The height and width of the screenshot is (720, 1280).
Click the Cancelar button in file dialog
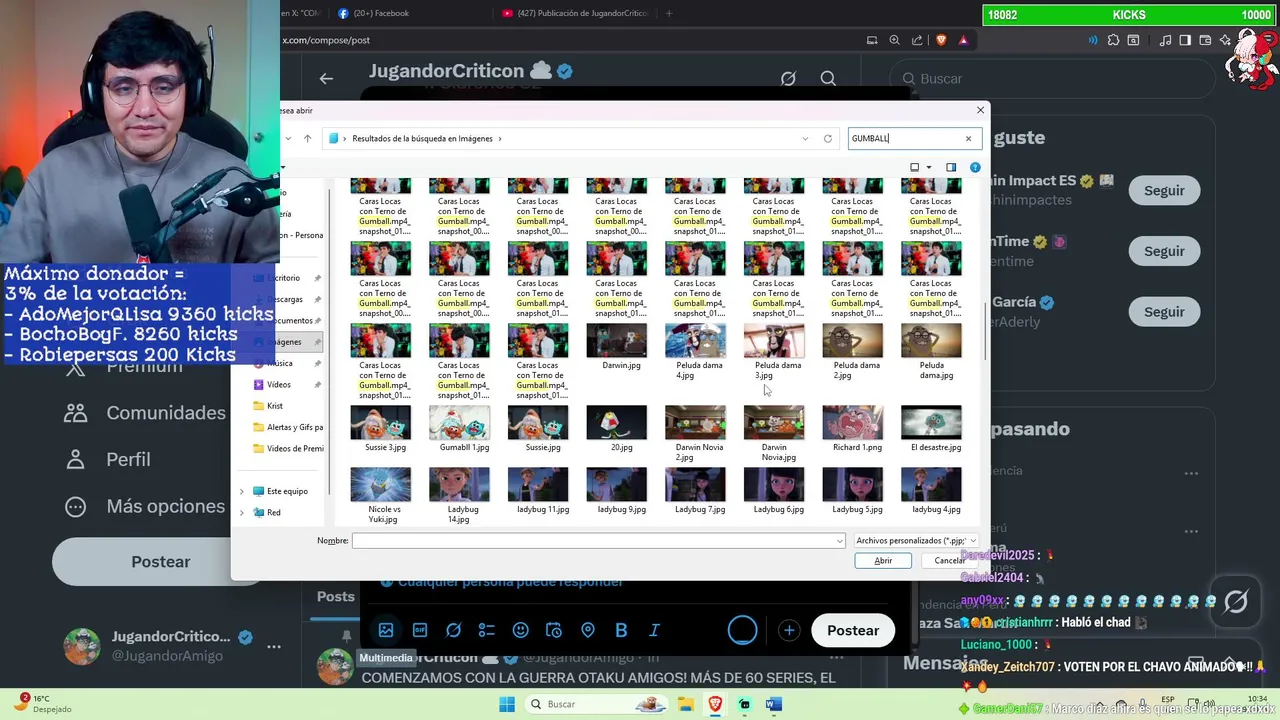949,560
